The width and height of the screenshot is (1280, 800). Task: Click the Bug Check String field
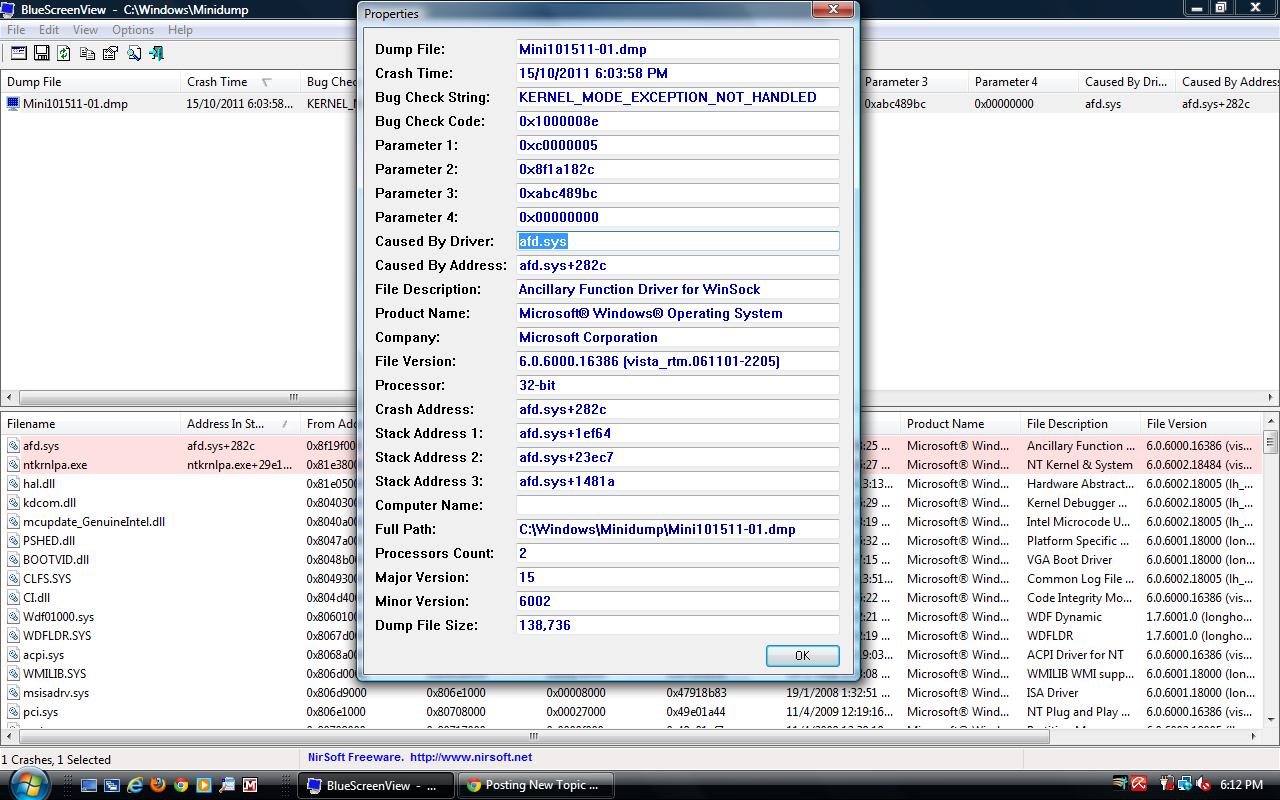click(677, 97)
